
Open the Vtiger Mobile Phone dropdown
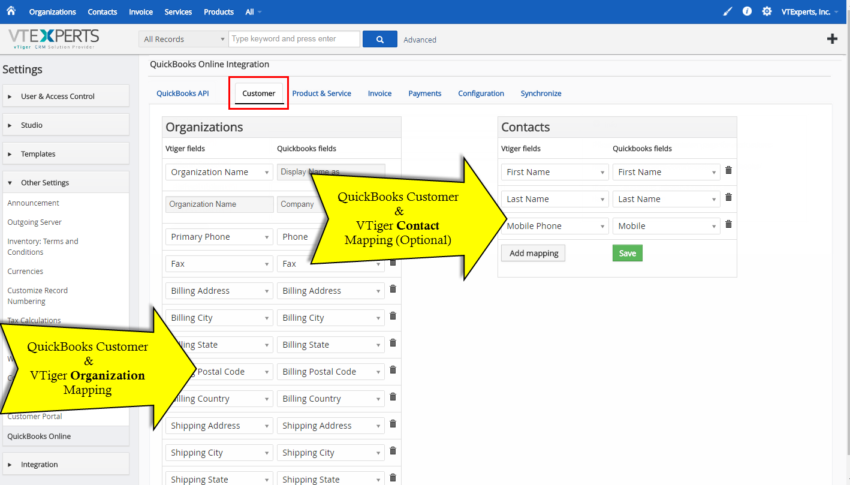555,226
